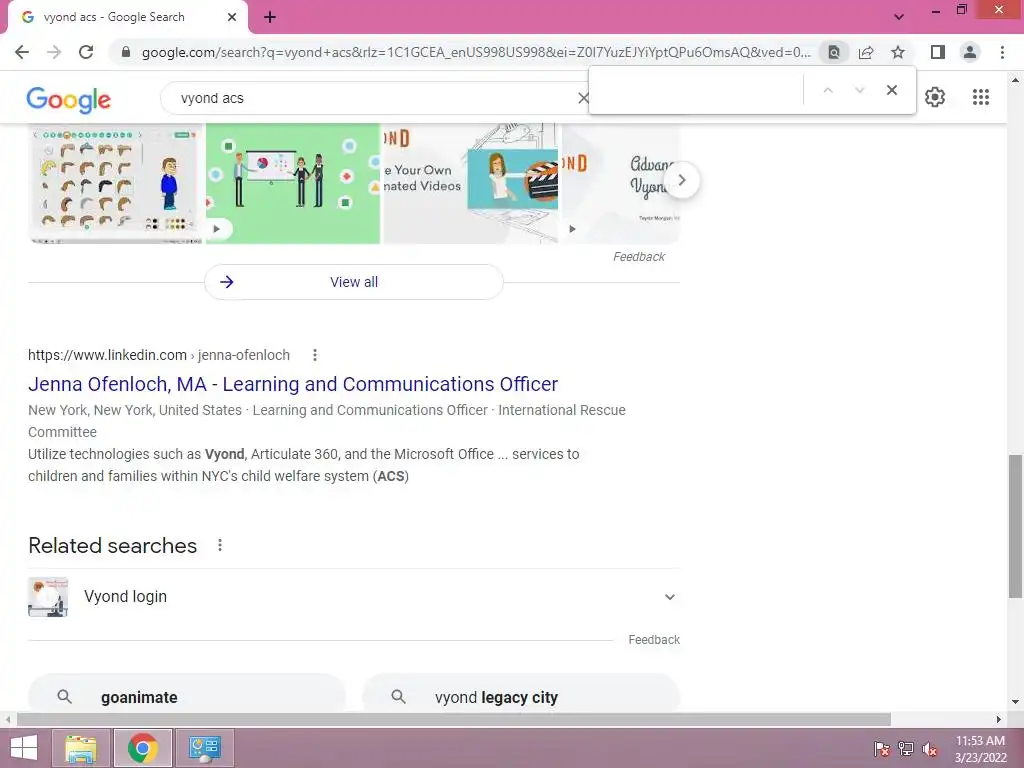
Task: Click the Vyond login thumbnail image
Action: point(48,597)
